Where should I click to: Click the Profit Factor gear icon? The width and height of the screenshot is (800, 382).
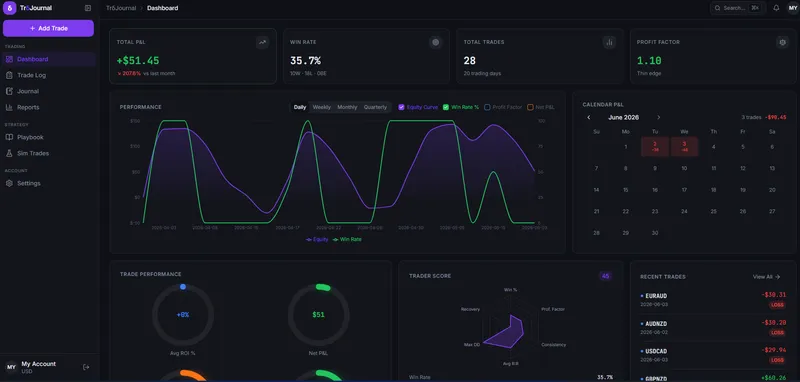782,43
